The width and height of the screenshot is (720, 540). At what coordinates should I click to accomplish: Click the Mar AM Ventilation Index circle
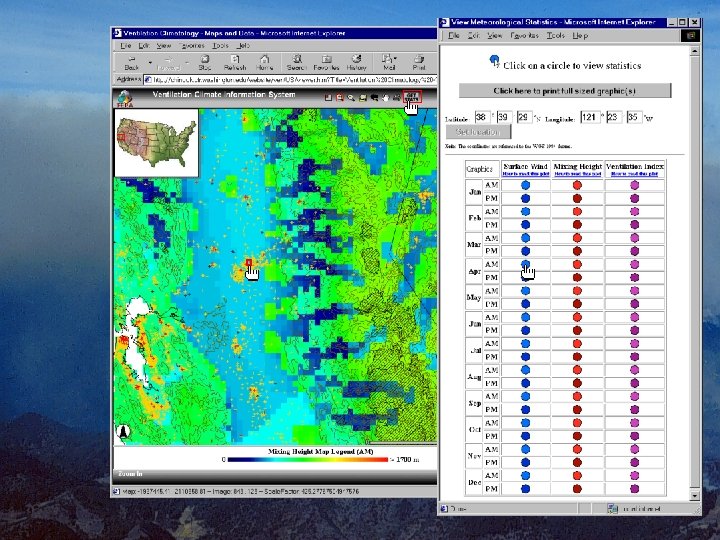[635, 238]
